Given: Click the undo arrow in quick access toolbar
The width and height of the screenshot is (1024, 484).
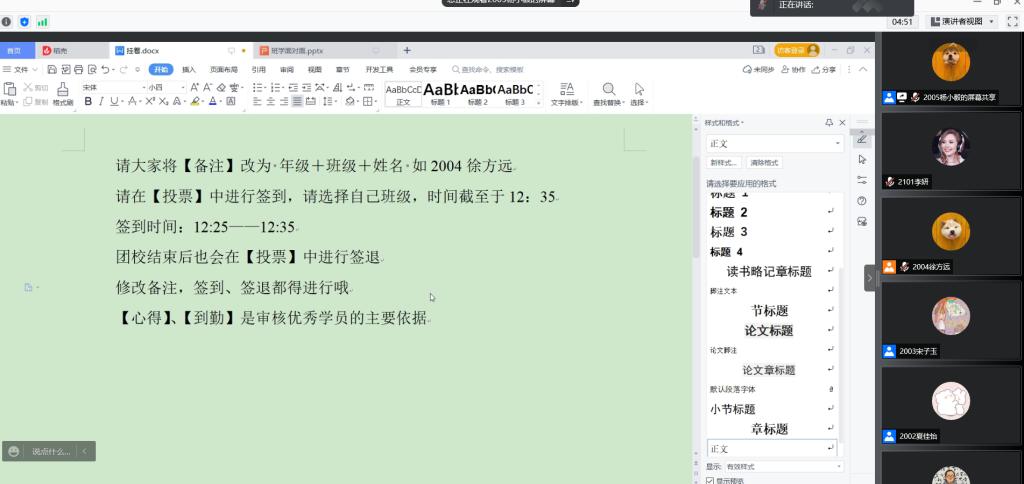Looking at the screenshot, I should click(x=105, y=70).
